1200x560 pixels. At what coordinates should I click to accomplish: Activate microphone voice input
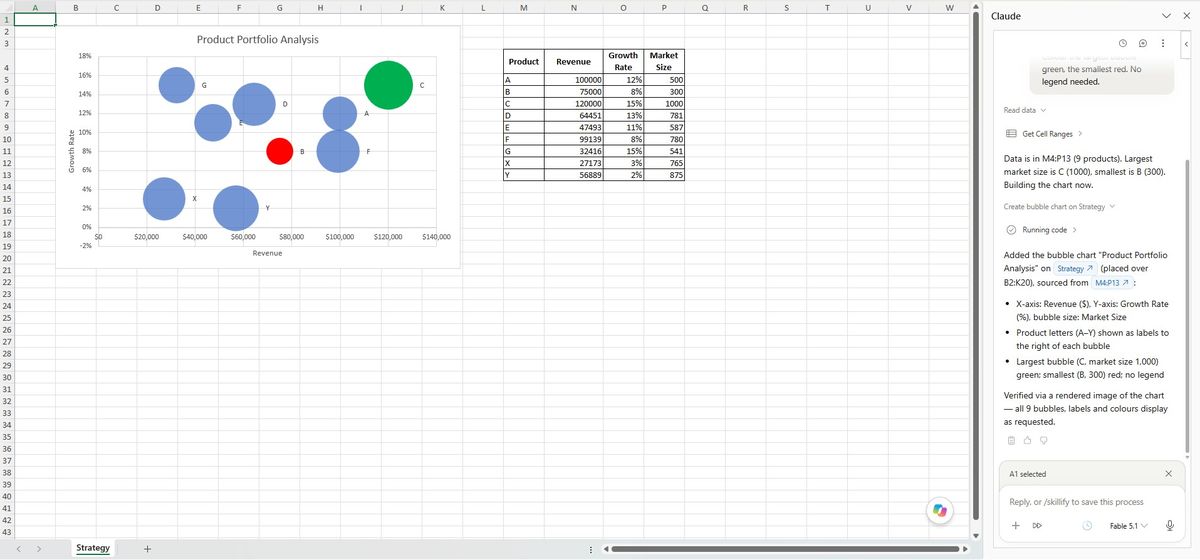(1169, 526)
